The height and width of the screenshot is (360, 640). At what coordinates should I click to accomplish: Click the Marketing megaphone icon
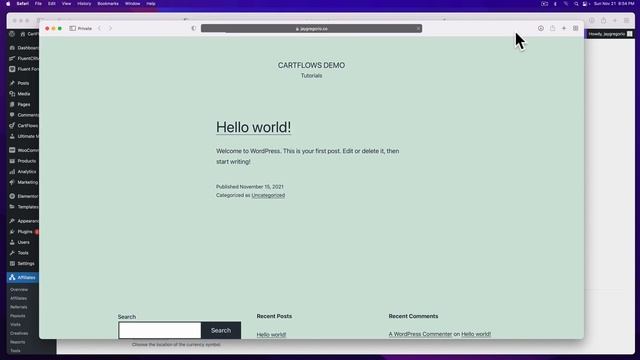(x=12, y=182)
